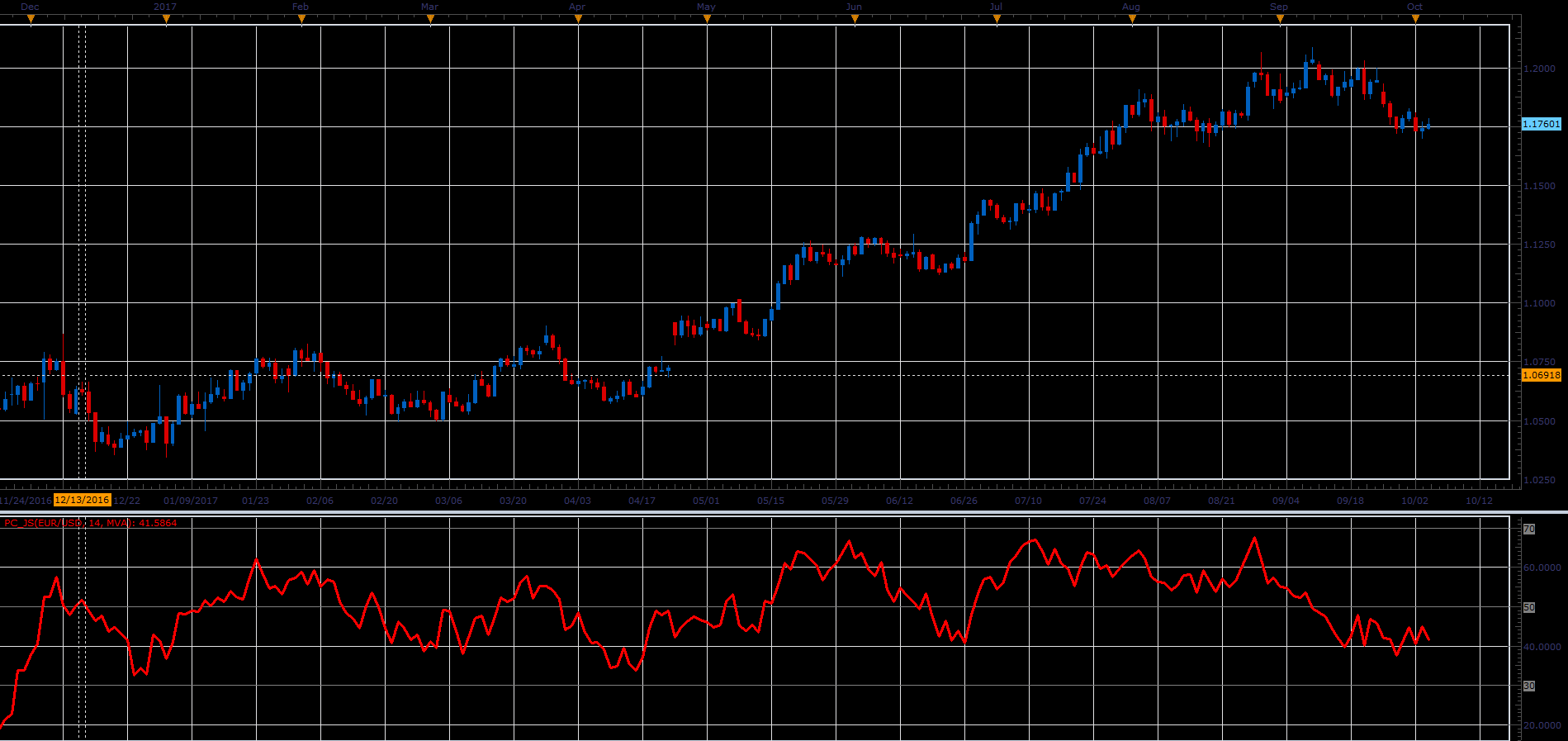Click the 11/24/2016 date on time axis
Image resolution: width=1568 pixels, height=741 pixels.
point(25,501)
